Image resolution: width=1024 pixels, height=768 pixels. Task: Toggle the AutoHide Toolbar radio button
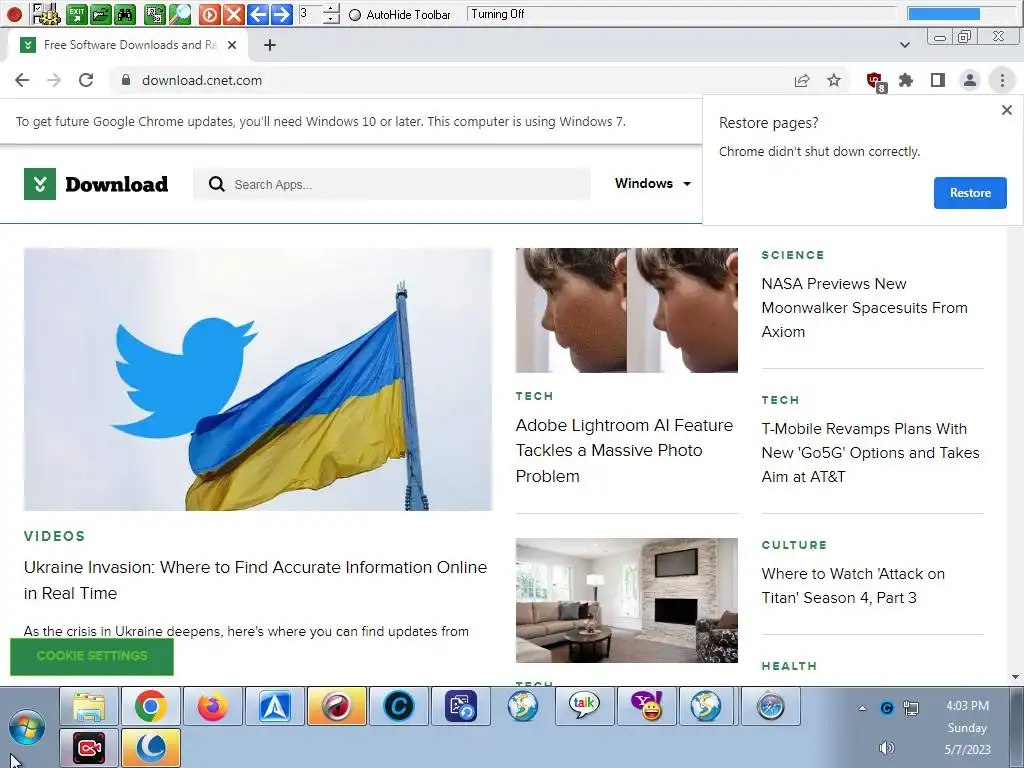click(x=355, y=15)
